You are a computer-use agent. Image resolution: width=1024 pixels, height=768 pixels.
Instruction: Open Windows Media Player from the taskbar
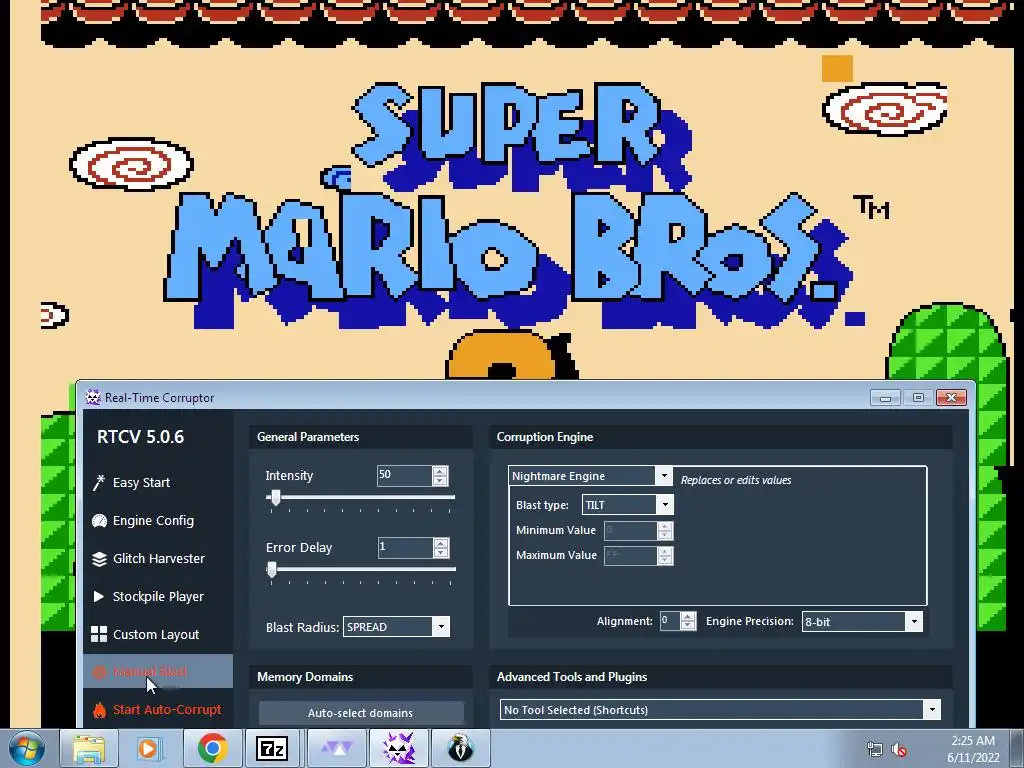pyautogui.click(x=150, y=748)
